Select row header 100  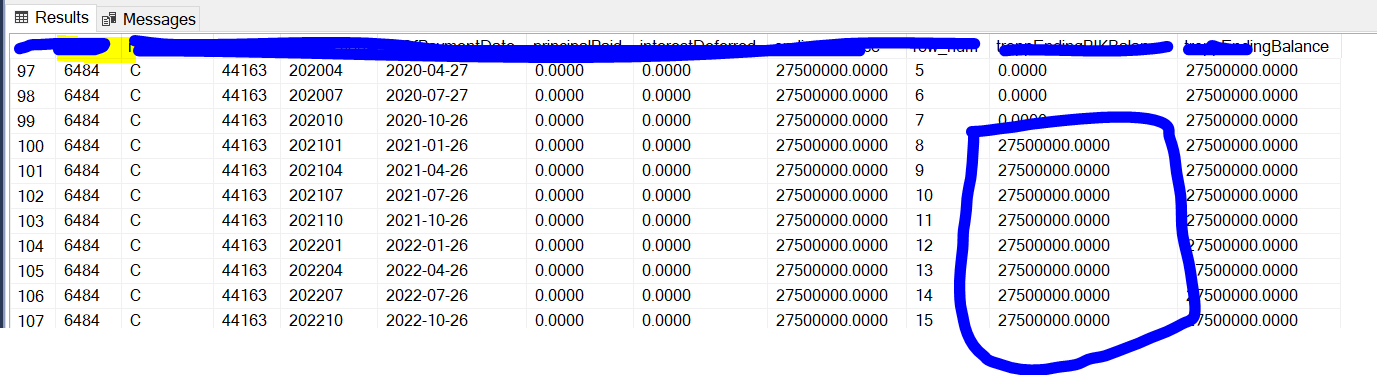click(31, 146)
